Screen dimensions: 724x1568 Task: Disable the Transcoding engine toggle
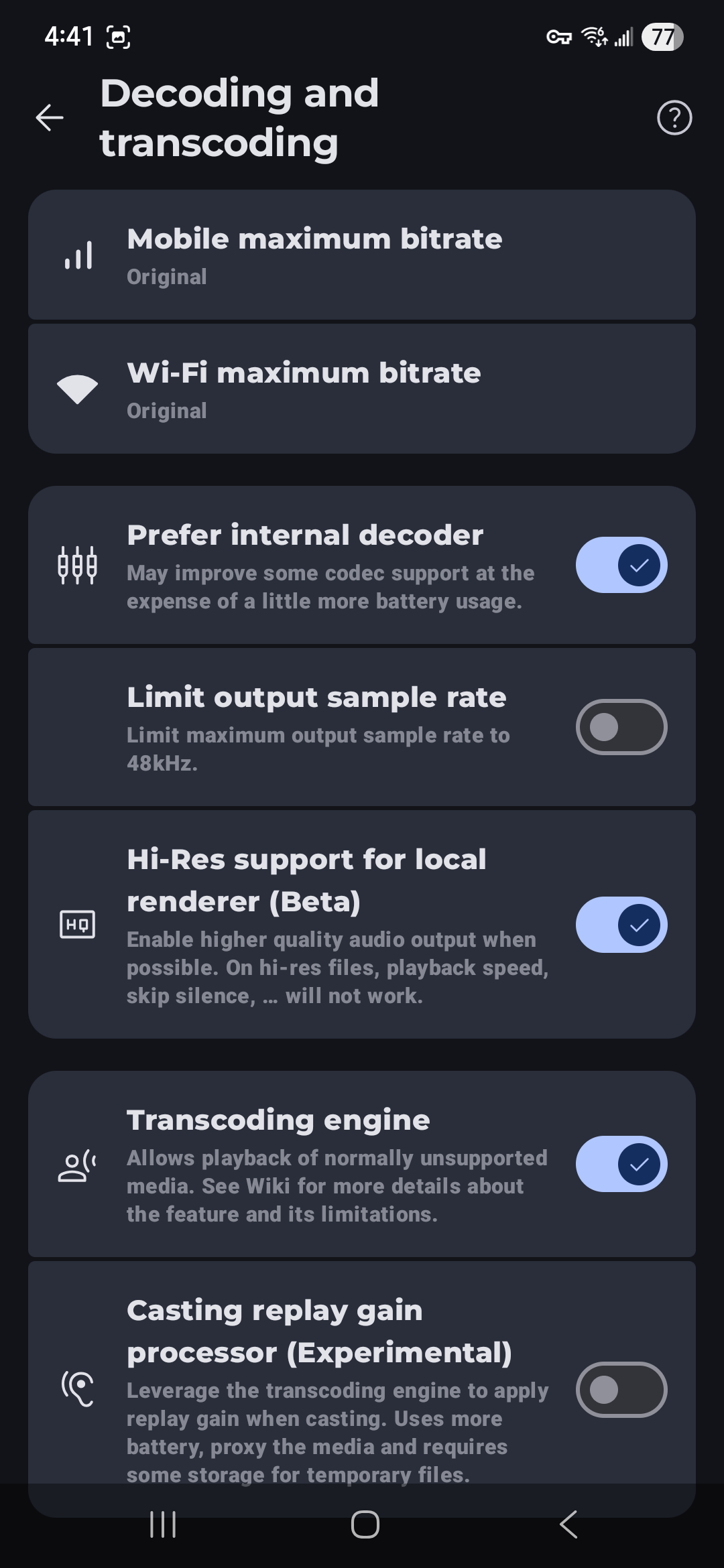point(621,1164)
